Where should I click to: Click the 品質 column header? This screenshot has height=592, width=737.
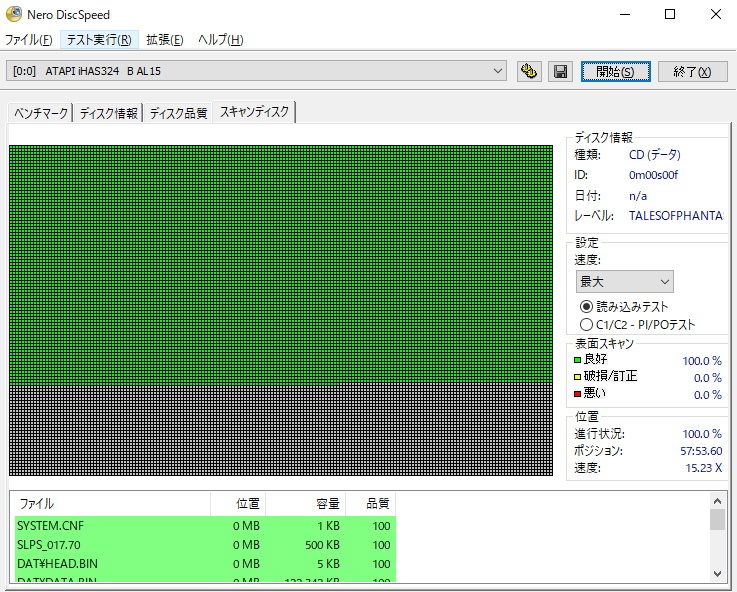[371, 504]
